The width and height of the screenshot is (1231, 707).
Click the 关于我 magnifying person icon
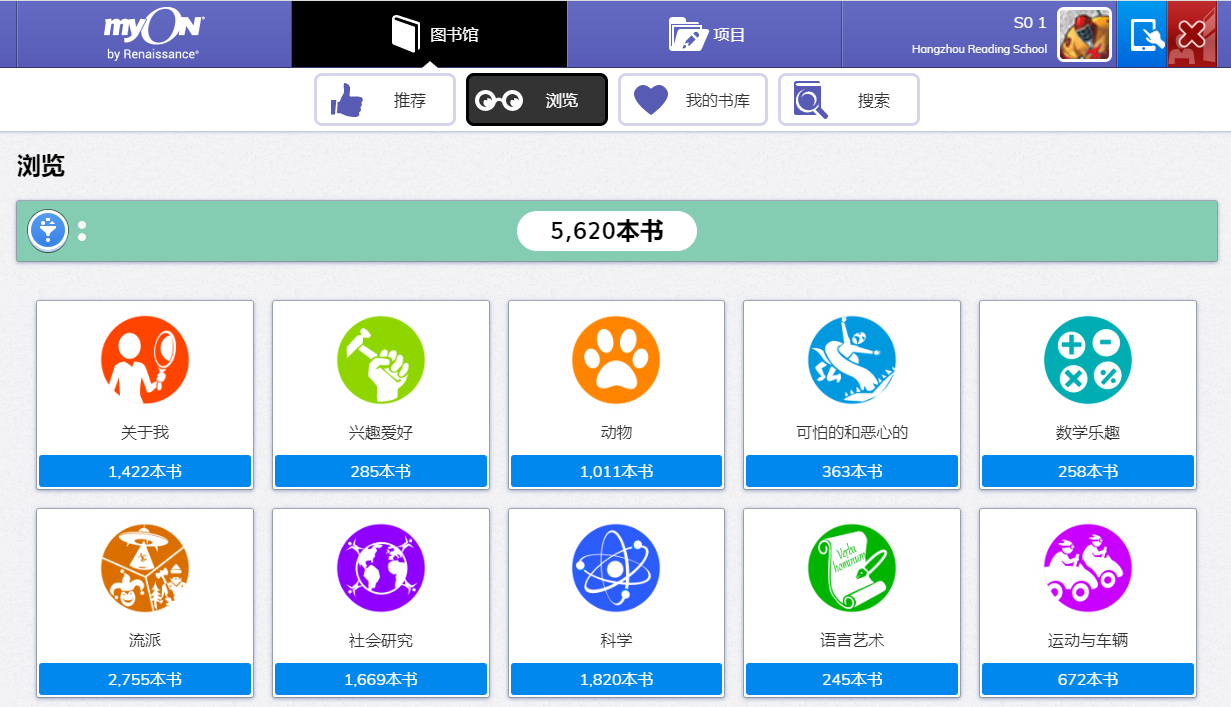(x=144, y=361)
